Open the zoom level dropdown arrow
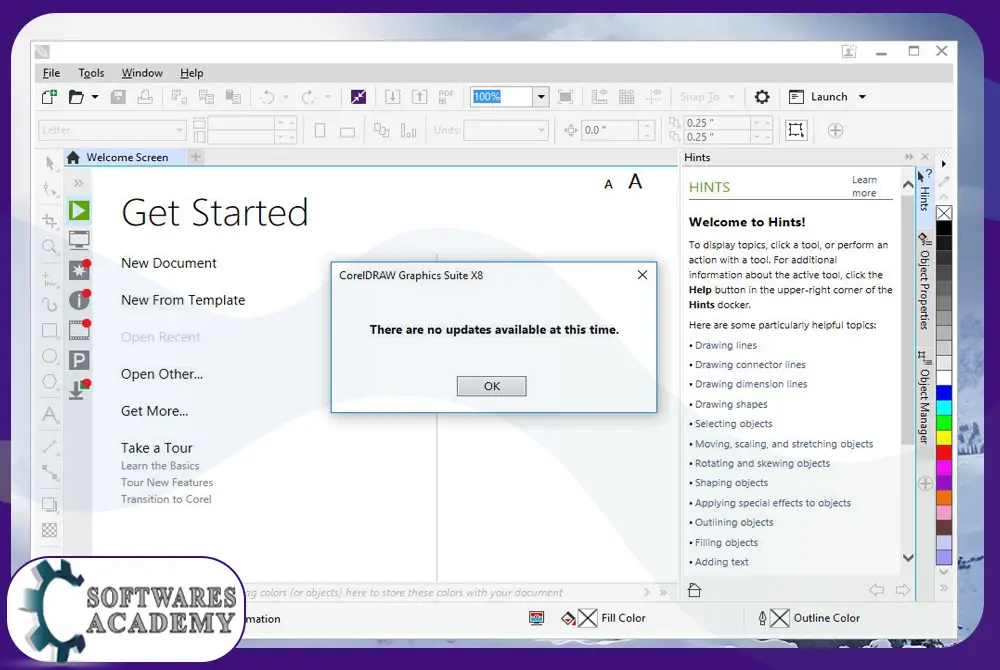 pos(541,97)
